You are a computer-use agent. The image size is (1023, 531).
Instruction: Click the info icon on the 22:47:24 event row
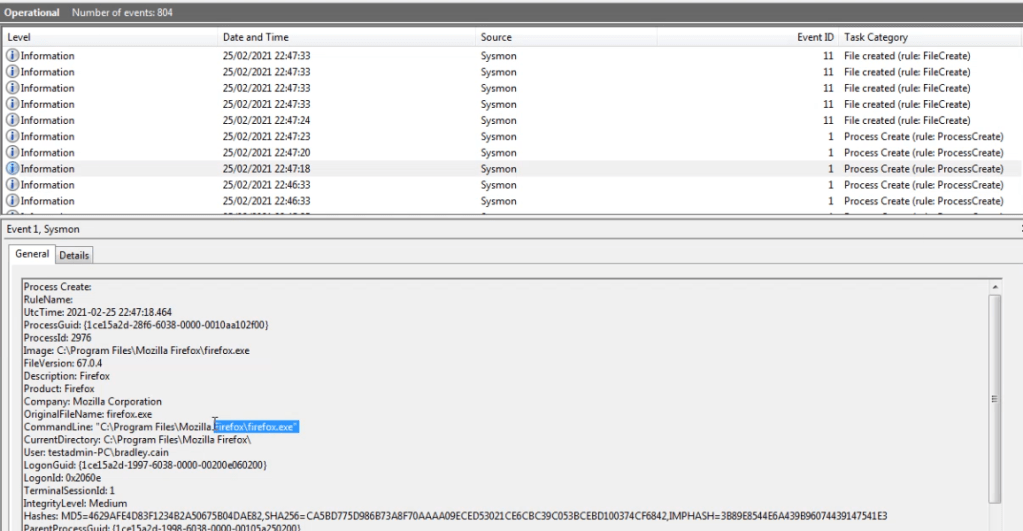(13, 121)
